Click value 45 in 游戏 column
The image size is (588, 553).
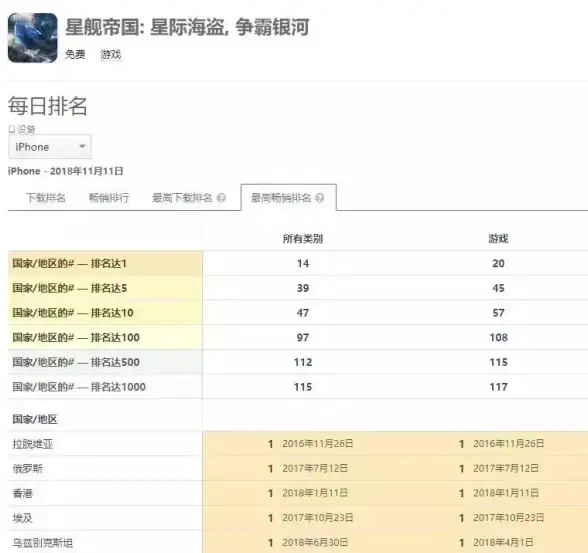click(498, 288)
